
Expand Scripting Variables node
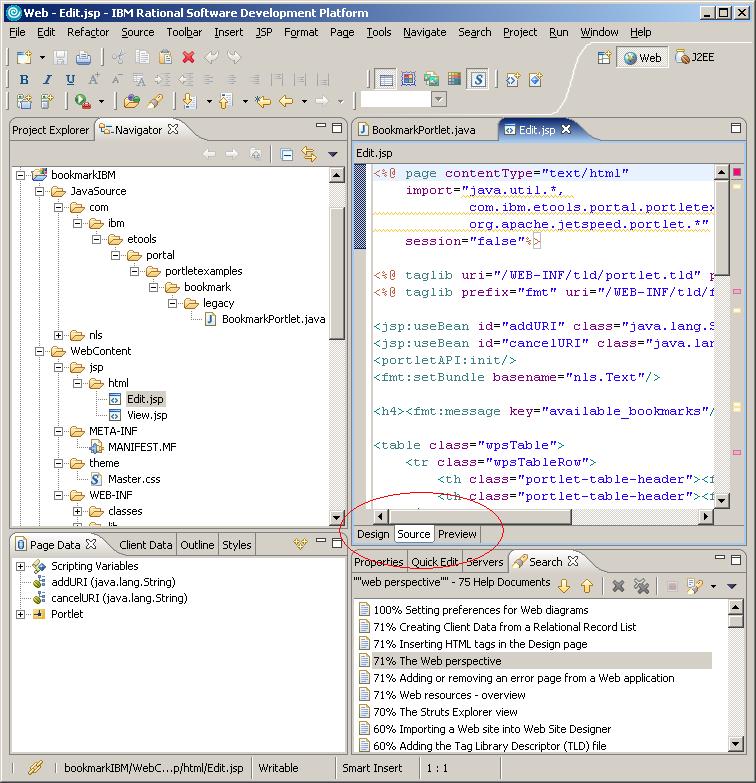[21, 566]
